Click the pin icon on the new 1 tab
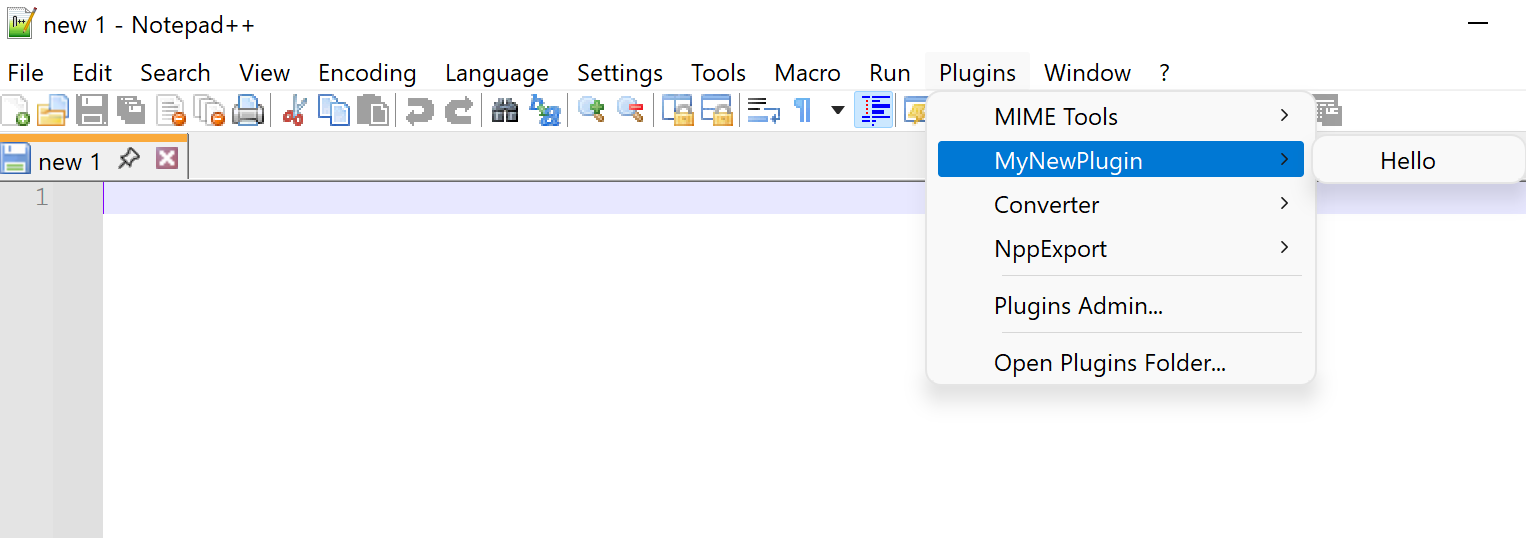 click(129, 158)
